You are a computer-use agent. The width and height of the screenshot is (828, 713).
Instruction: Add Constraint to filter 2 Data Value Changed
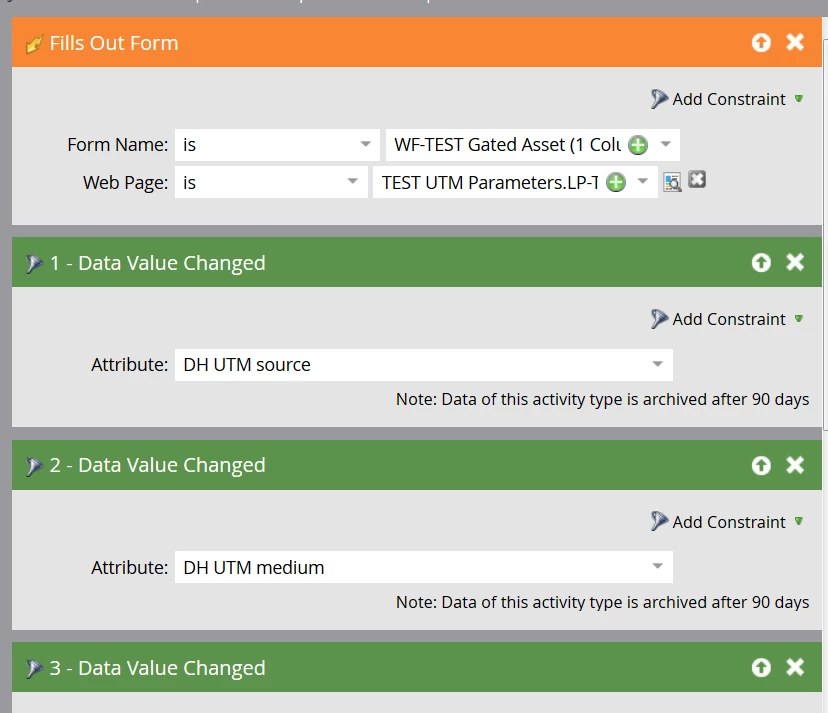point(727,522)
